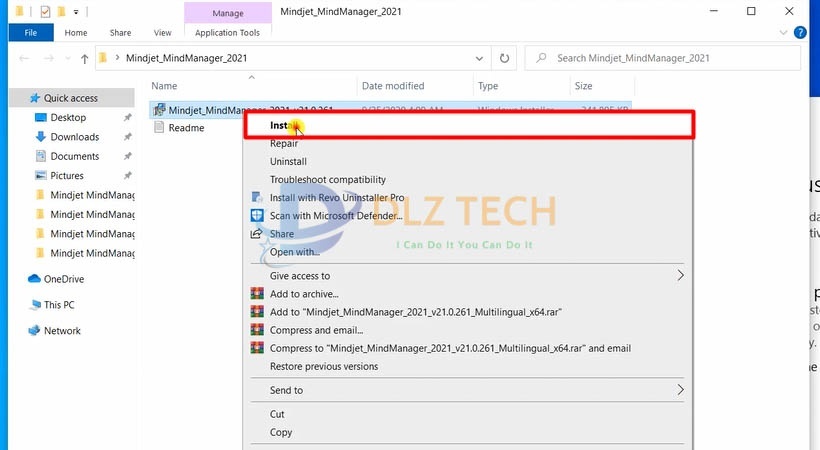
Task: Open address bar history dropdown
Action: (x=479, y=58)
